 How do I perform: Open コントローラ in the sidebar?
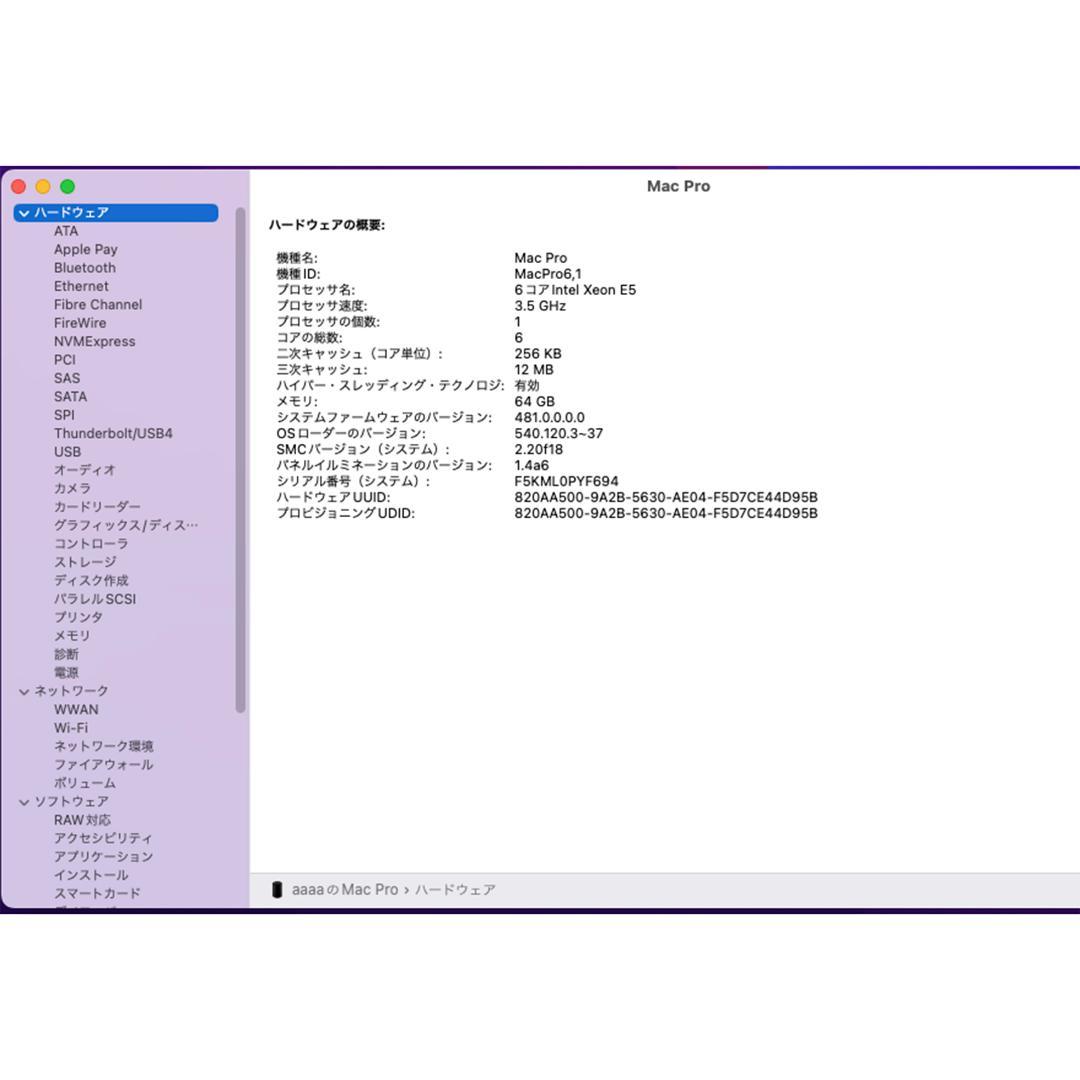(x=91, y=543)
